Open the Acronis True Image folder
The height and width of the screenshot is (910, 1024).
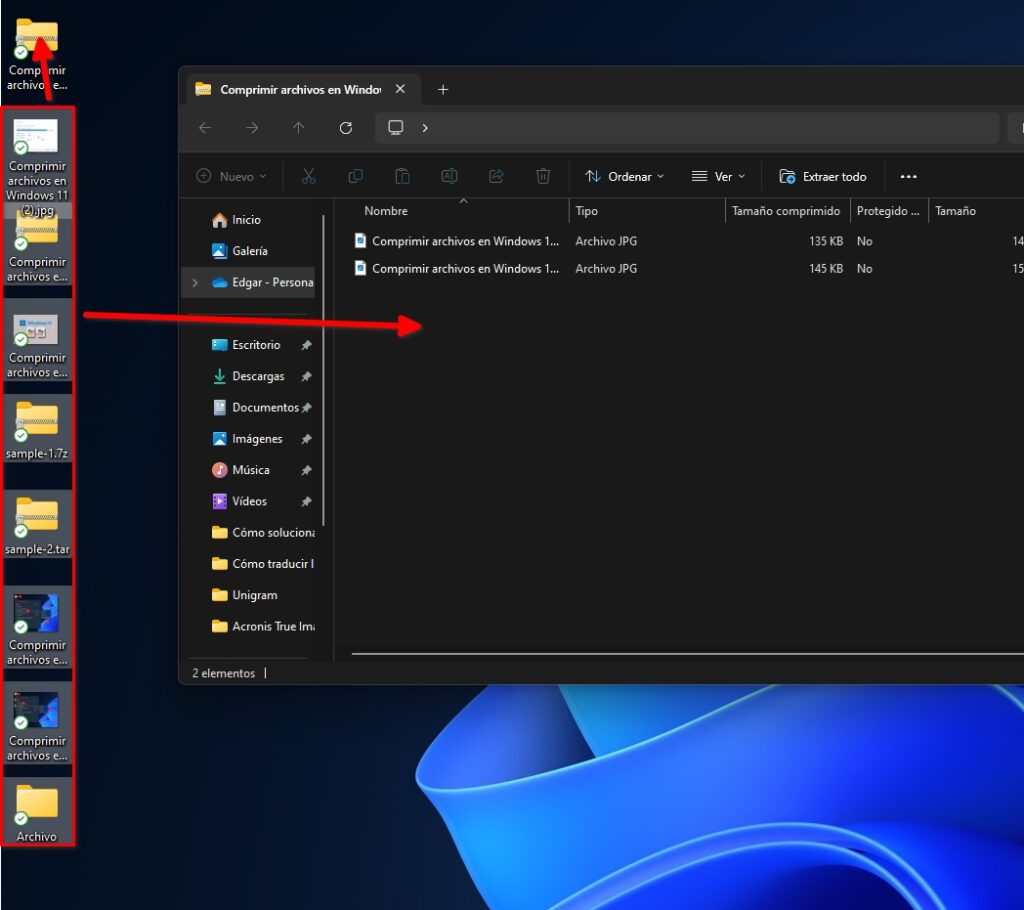click(x=263, y=626)
